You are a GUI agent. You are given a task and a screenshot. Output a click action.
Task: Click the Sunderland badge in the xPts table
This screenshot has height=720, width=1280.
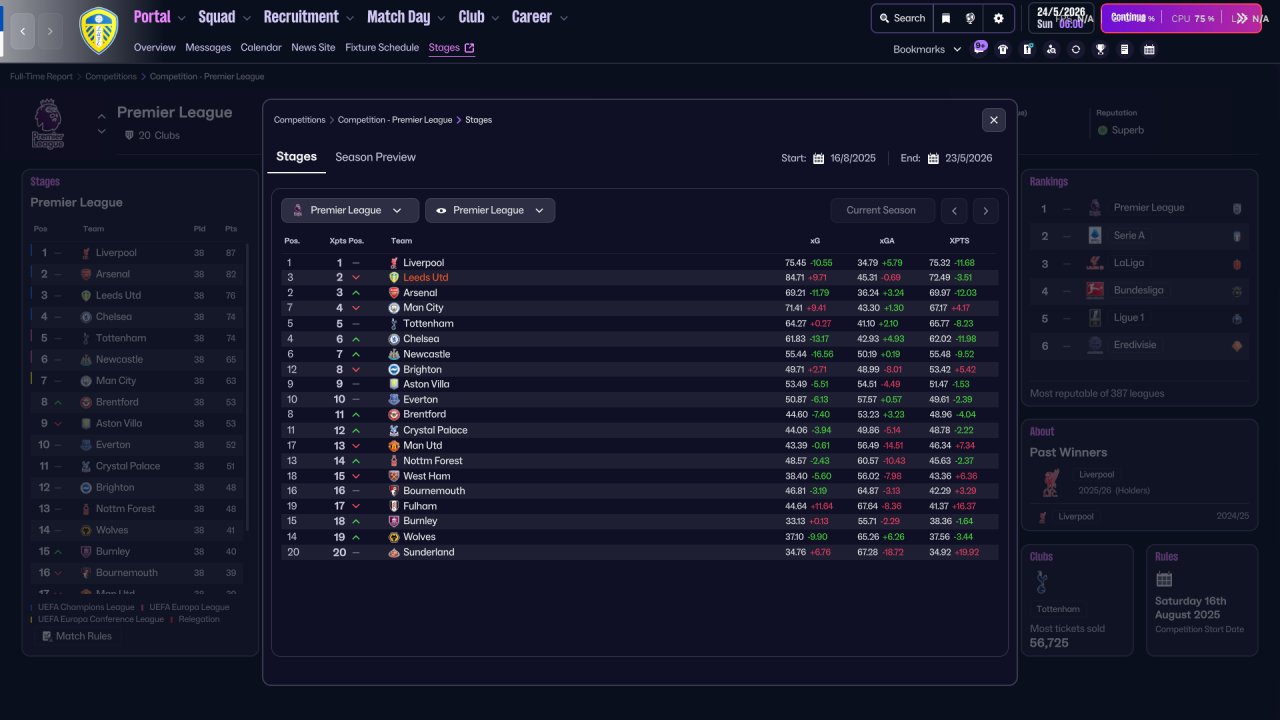(x=394, y=552)
